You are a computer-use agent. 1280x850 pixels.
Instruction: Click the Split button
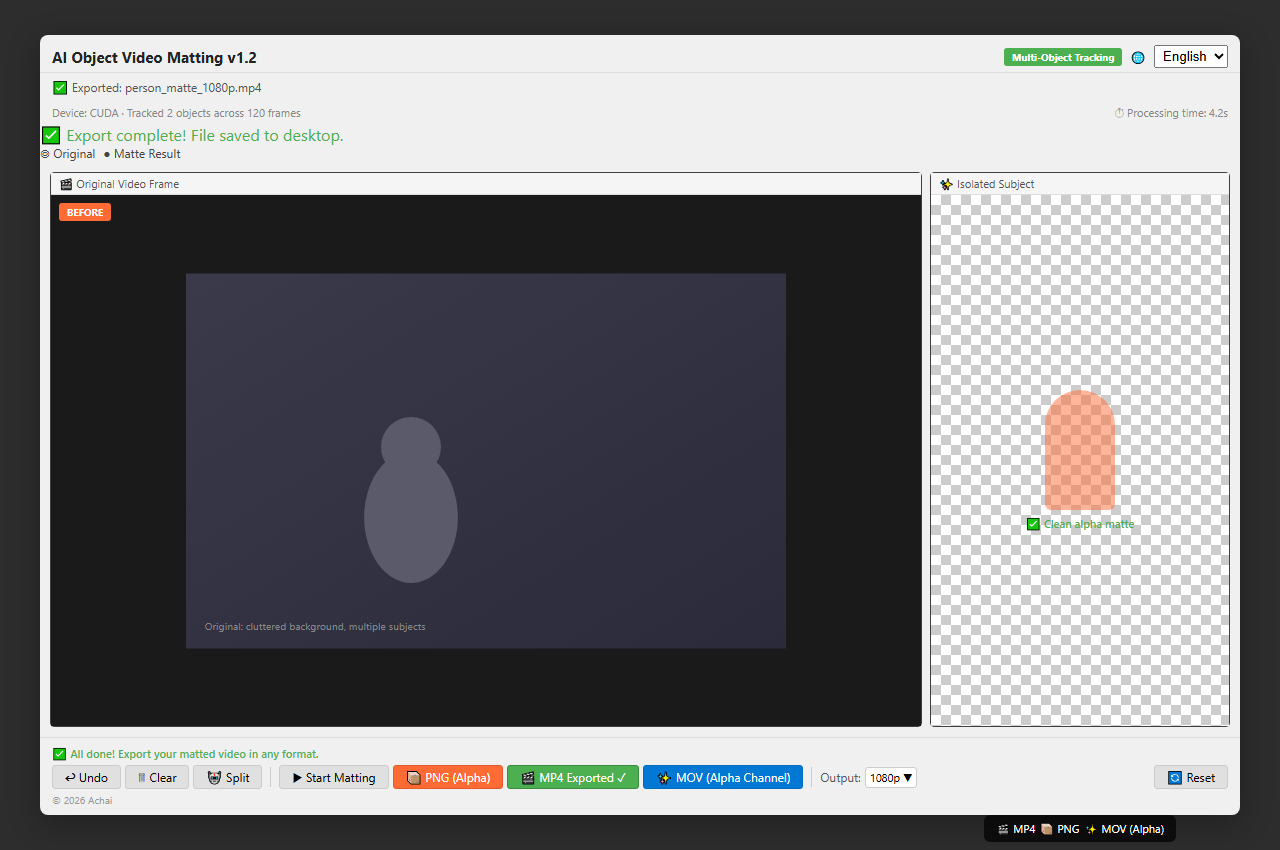pos(228,778)
